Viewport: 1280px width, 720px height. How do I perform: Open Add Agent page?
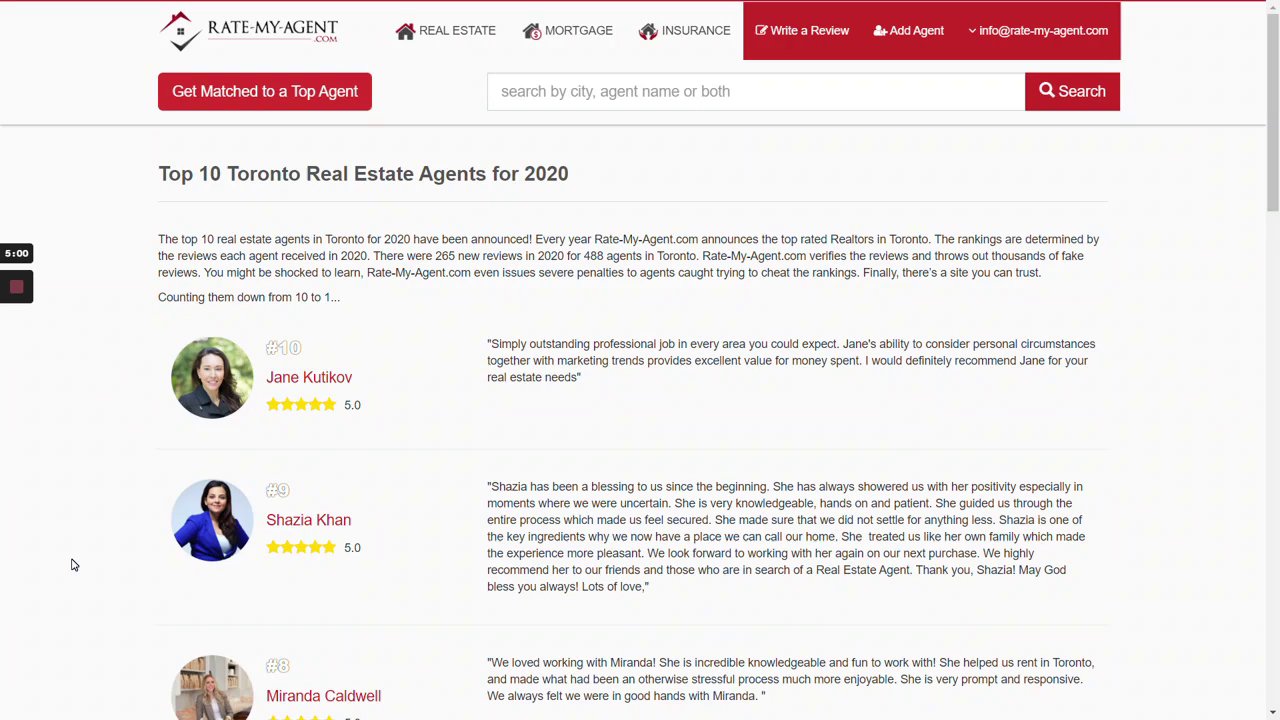pos(908,31)
